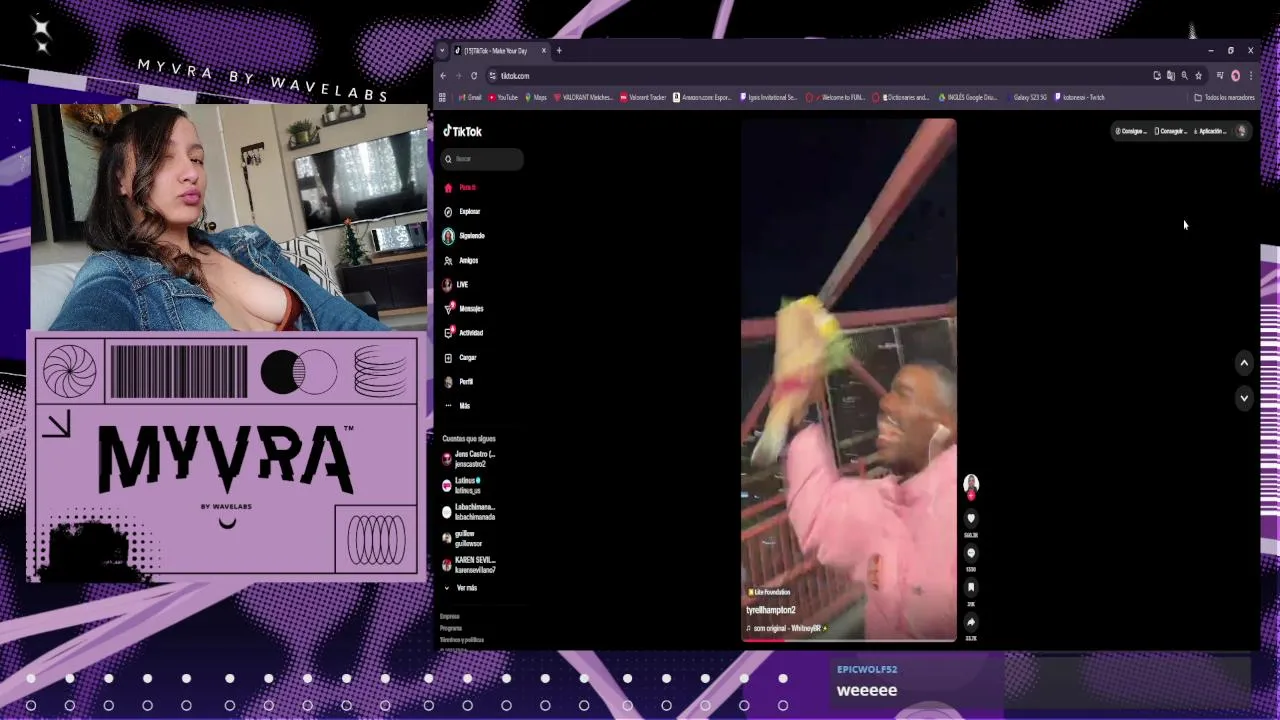The height and width of the screenshot is (720, 1280).
Task: Click the Like Foundation tag
Action: [x=769, y=592]
